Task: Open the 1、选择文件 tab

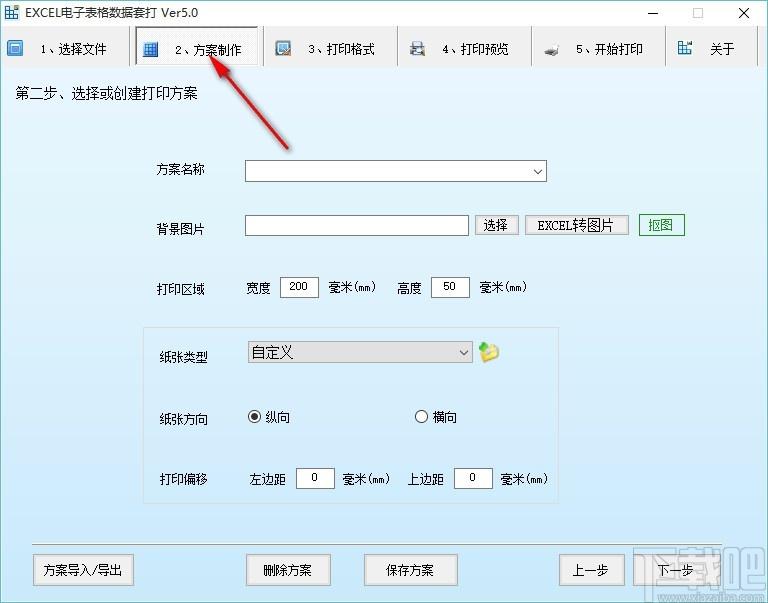Action: [66, 48]
